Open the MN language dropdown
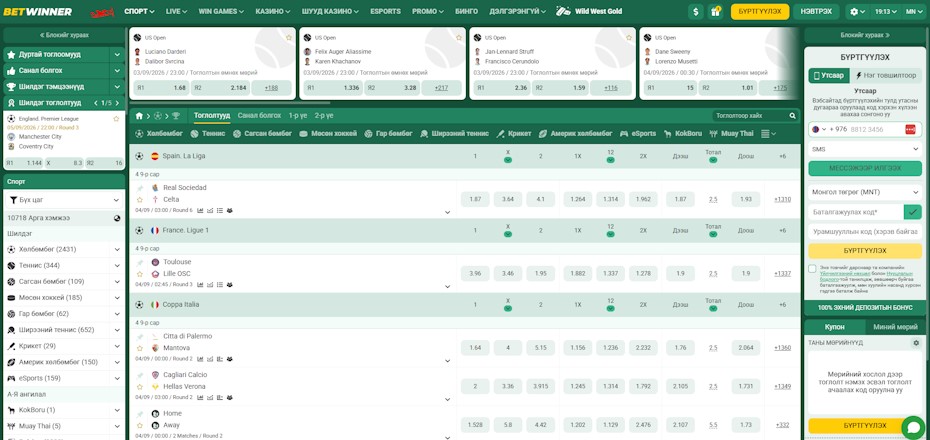This screenshot has width=930, height=440. pos(915,11)
